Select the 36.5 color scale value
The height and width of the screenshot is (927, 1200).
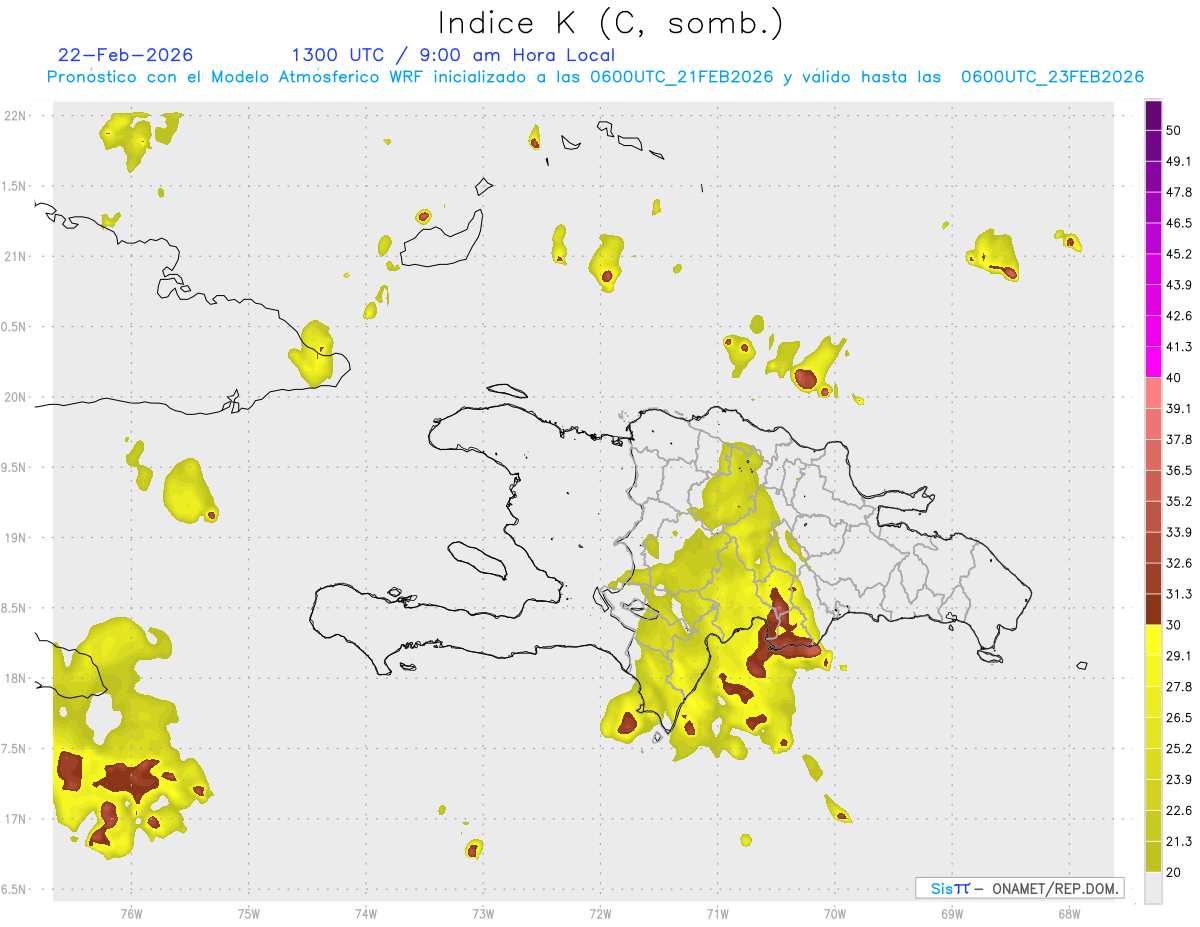click(x=1179, y=471)
